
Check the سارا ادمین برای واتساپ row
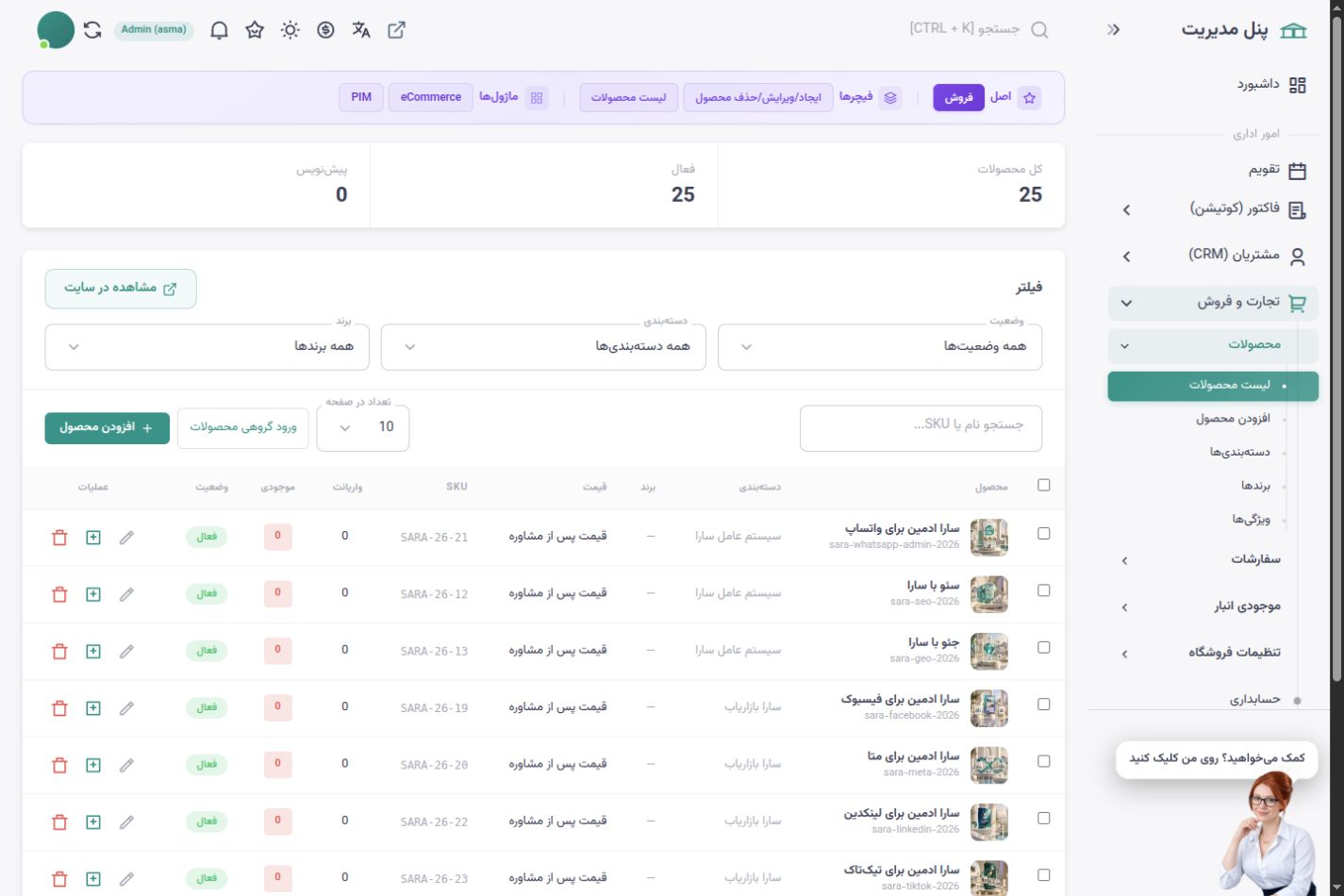click(1043, 534)
